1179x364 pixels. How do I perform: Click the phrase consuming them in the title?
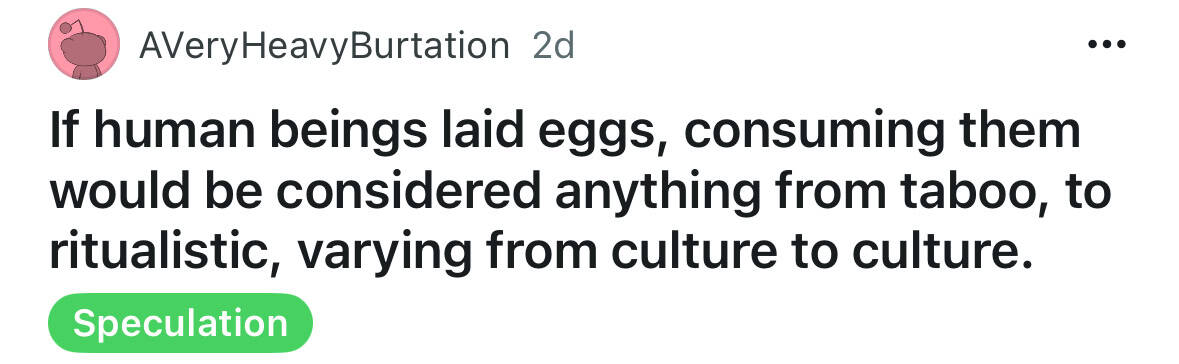coord(882,131)
